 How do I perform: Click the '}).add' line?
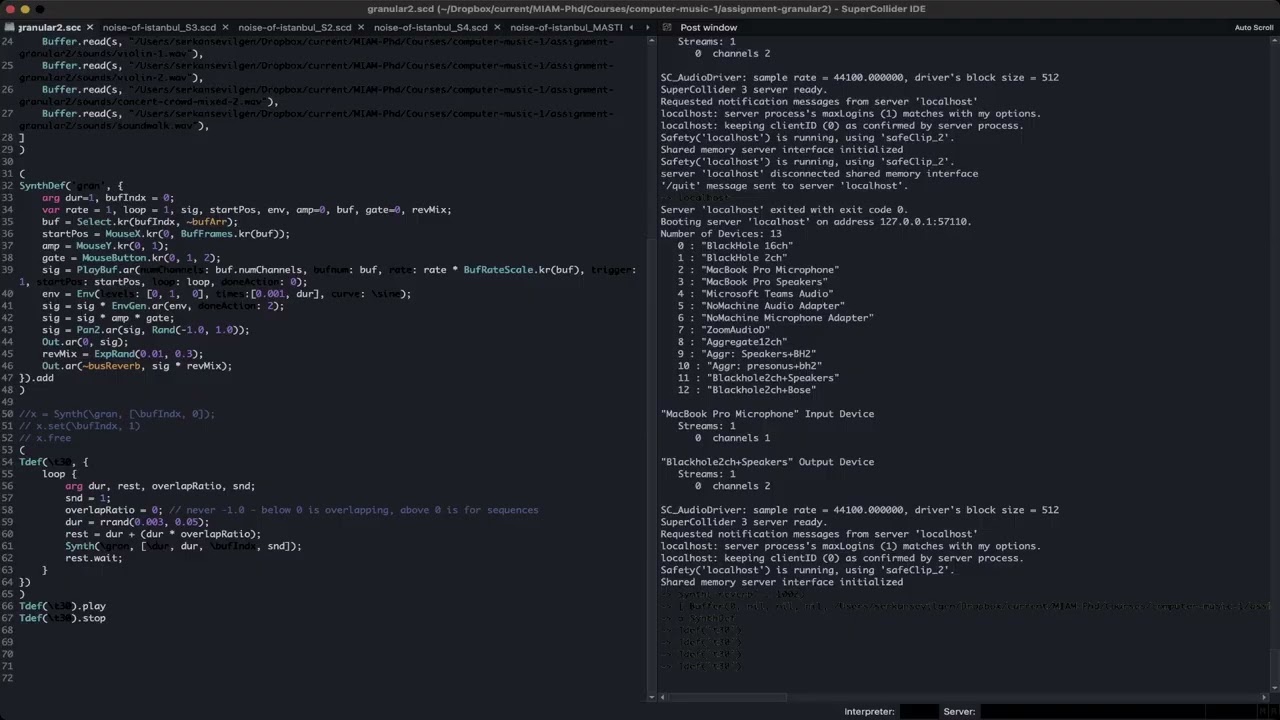pos(37,378)
